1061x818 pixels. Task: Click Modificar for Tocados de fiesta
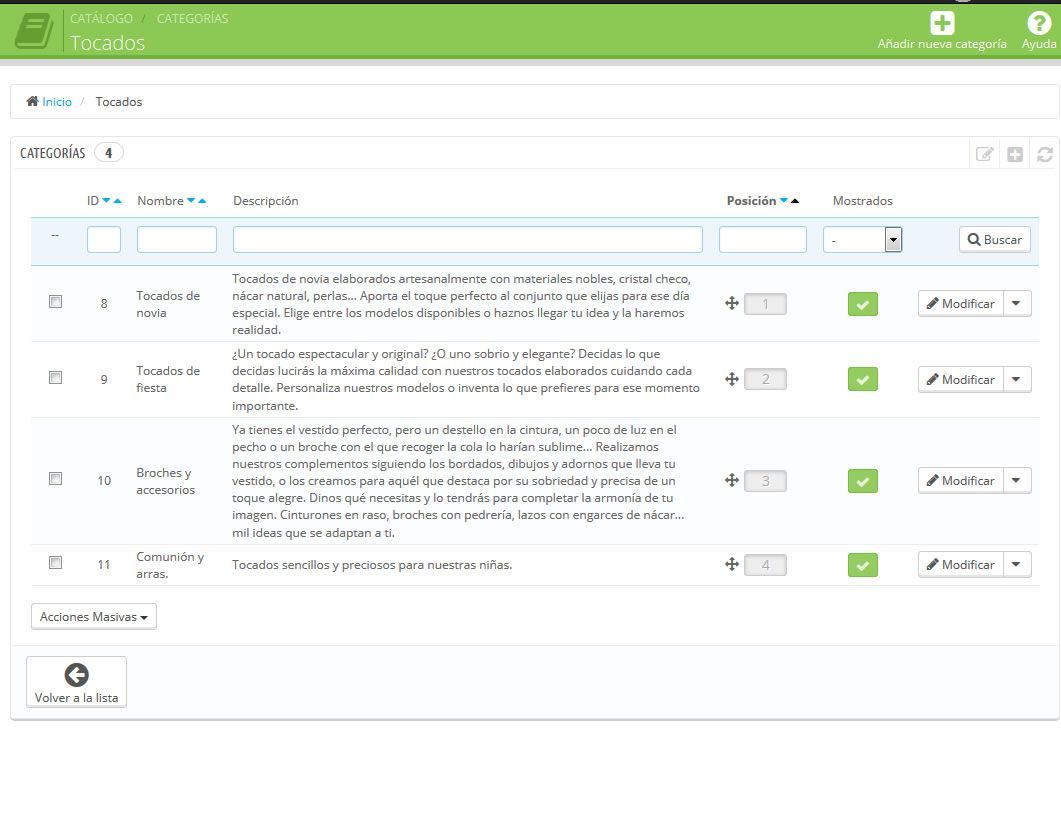pyautogui.click(x=960, y=379)
